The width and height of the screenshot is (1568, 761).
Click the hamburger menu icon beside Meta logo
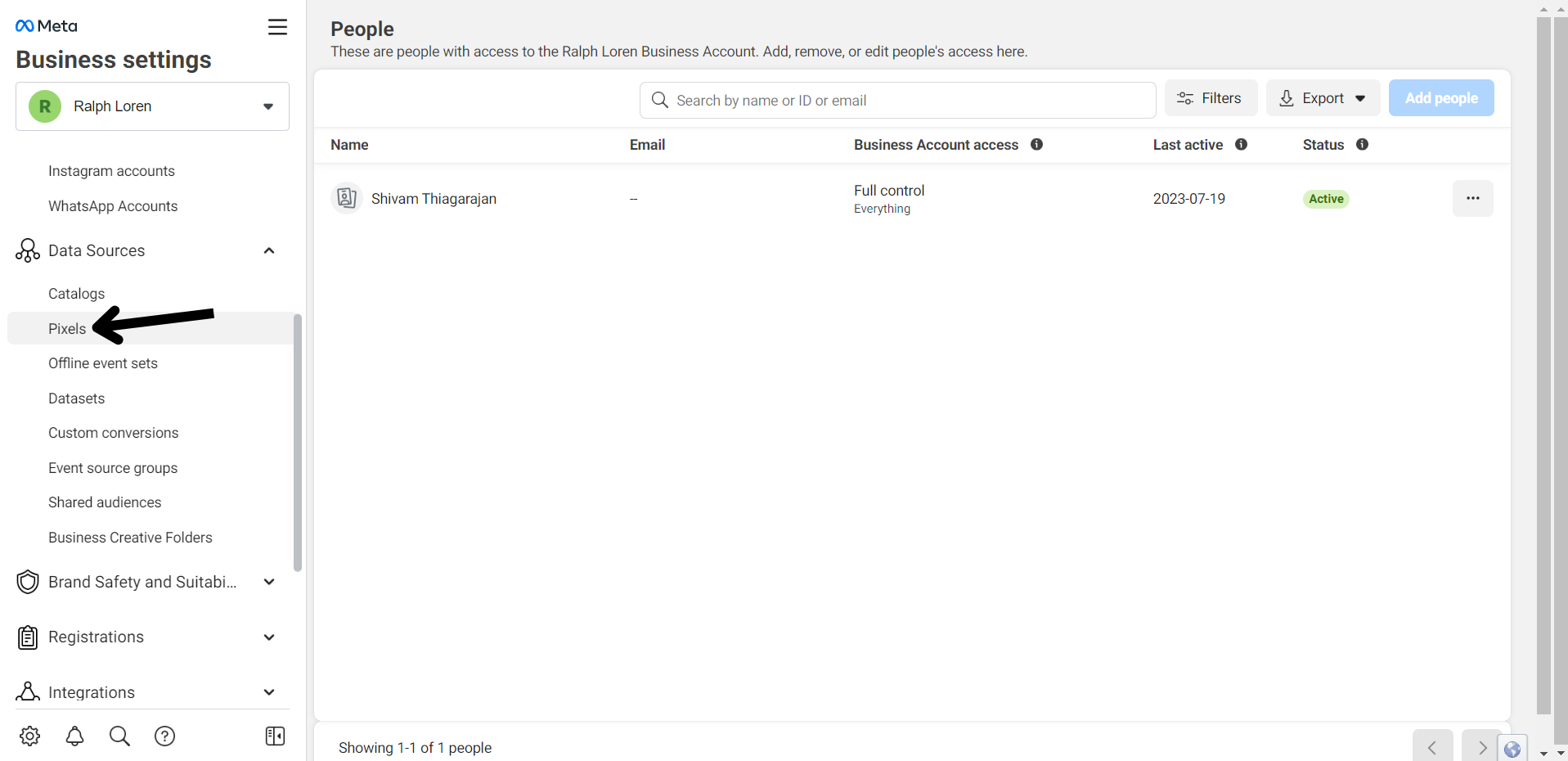pos(277,27)
